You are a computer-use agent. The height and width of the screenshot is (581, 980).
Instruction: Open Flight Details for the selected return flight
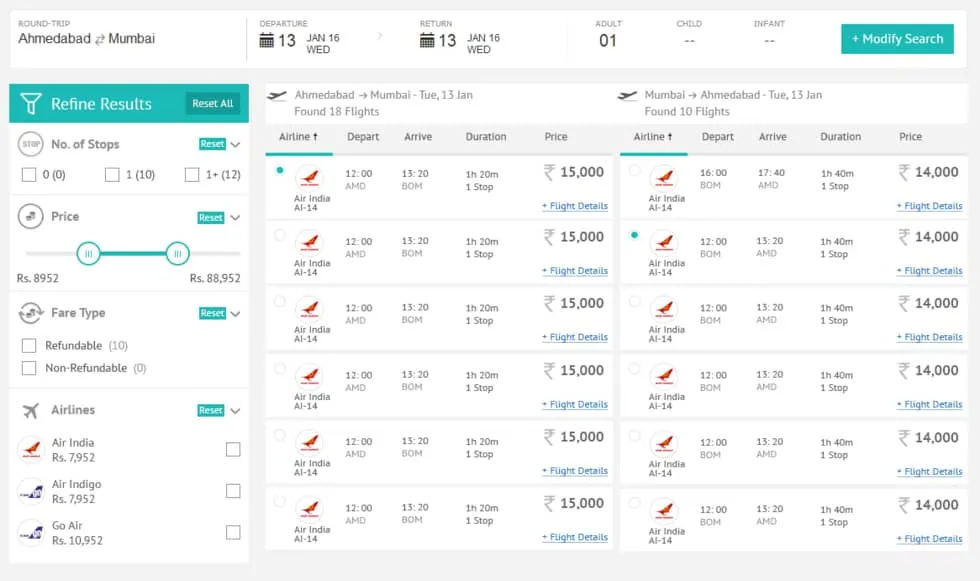coord(929,271)
